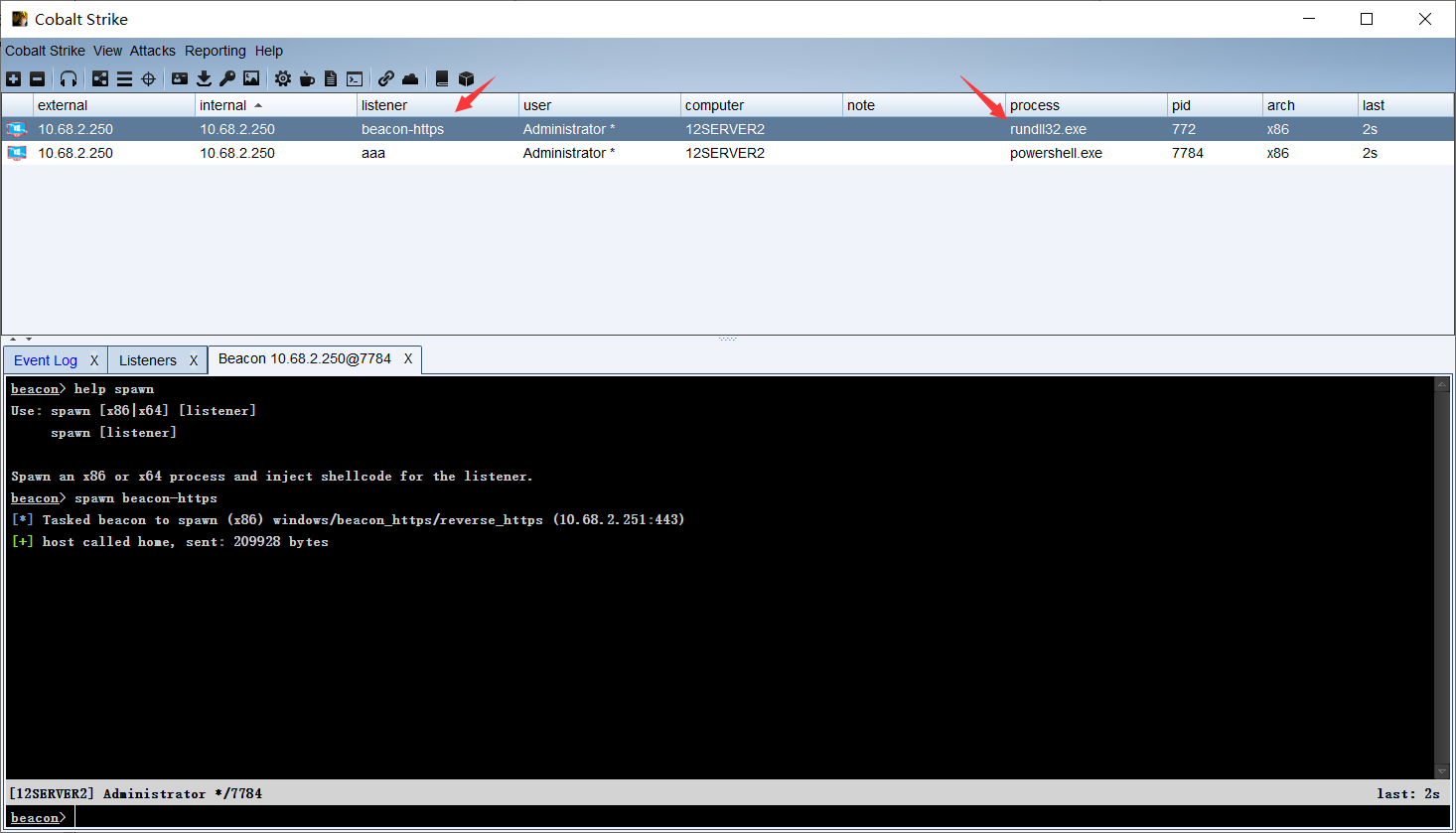Open the Keystrokes key icon

point(227,78)
